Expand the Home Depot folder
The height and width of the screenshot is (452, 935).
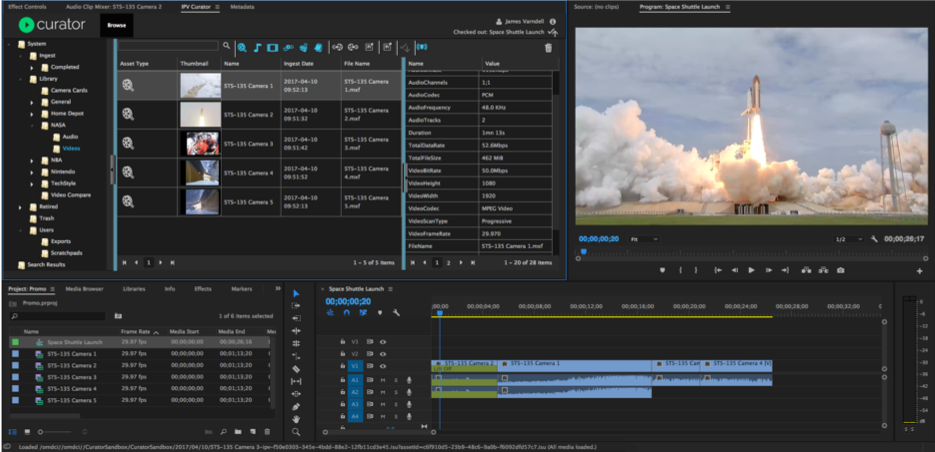pyautogui.click(x=32, y=113)
